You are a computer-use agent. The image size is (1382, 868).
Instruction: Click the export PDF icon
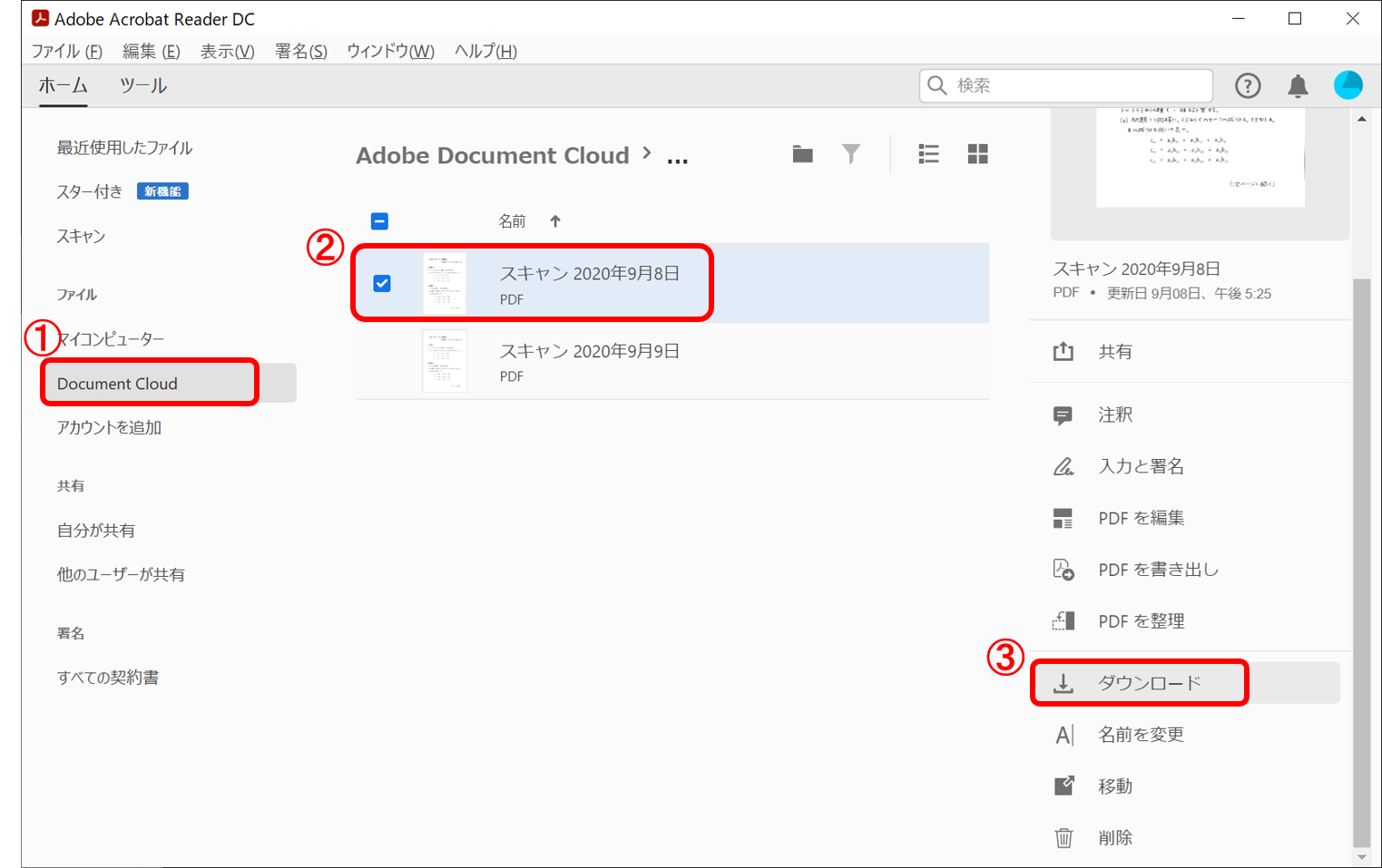click(1063, 570)
